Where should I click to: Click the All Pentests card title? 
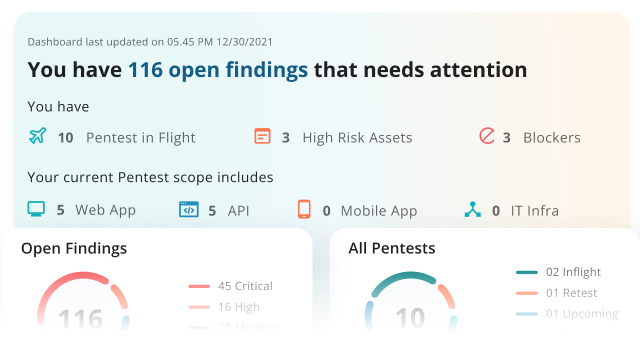click(x=392, y=248)
